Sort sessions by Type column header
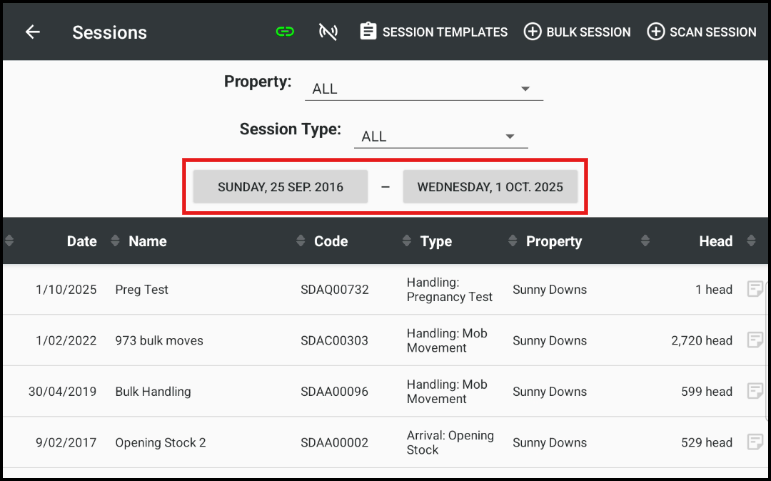771x481 pixels. pos(436,241)
